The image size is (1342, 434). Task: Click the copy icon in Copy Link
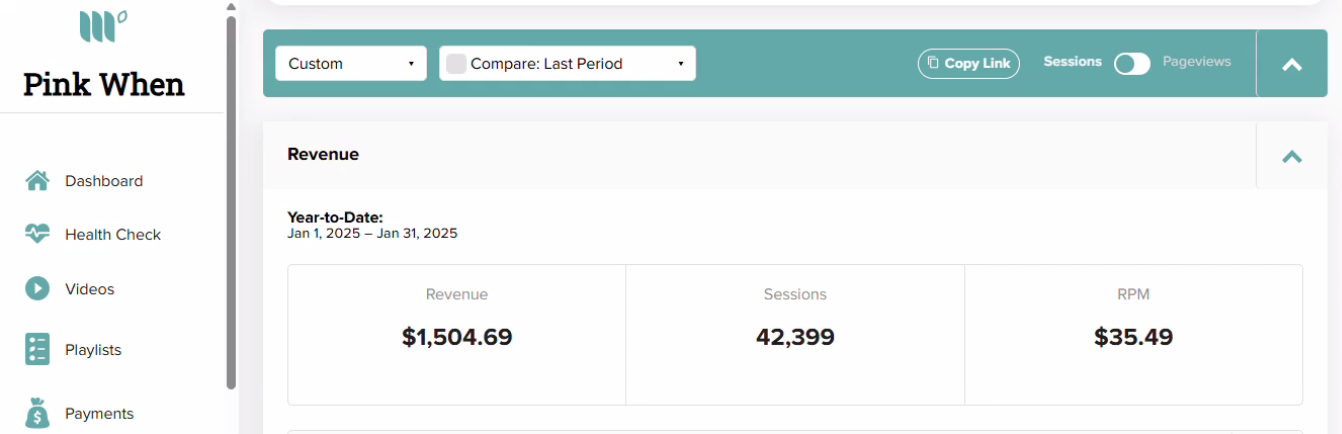click(x=933, y=63)
